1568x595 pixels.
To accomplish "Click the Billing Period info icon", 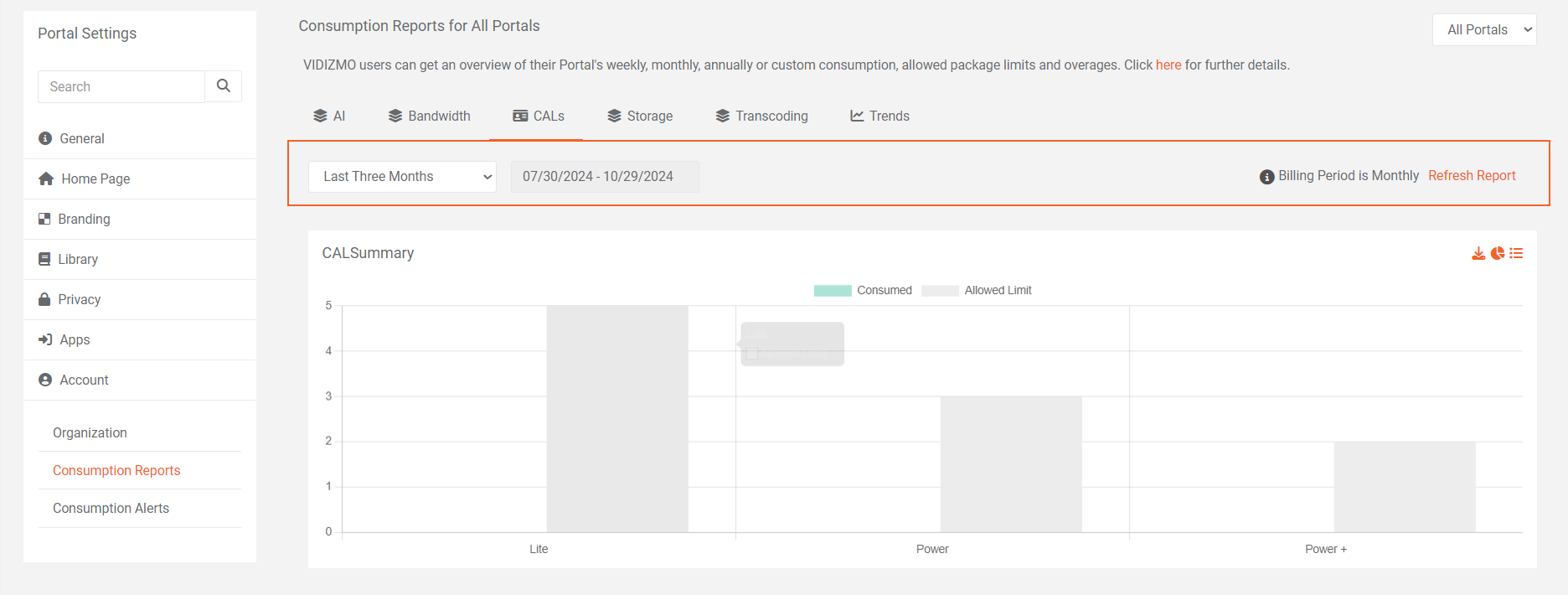I will pyautogui.click(x=1266, y=177).
